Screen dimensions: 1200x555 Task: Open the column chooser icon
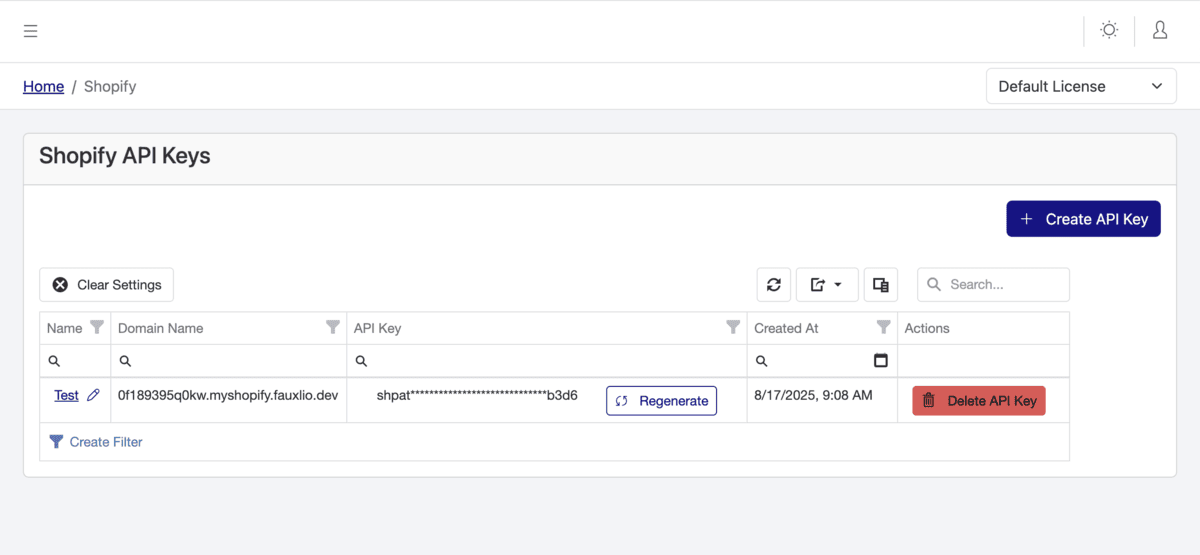[x=881, y=285]
